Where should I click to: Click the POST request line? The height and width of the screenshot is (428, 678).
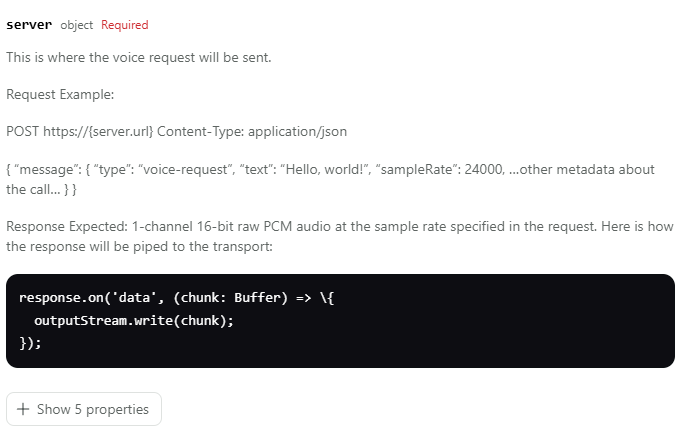[x=176, y=132]
